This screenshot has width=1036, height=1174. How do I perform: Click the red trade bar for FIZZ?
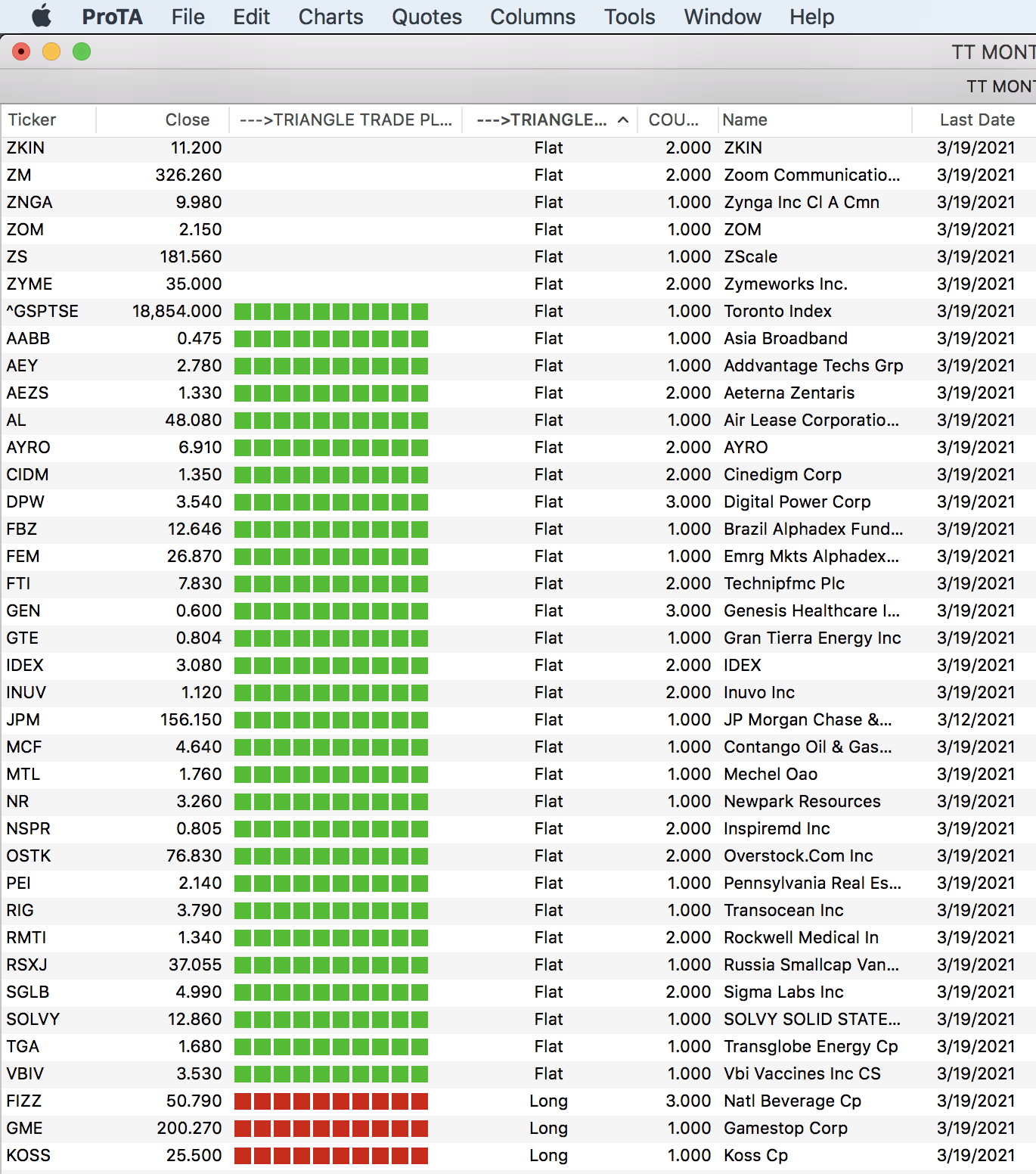point(331,1101)
